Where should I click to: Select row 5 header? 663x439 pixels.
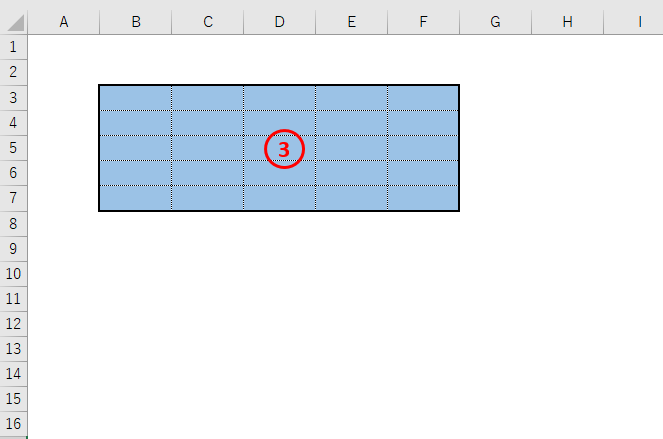(14, 148)
